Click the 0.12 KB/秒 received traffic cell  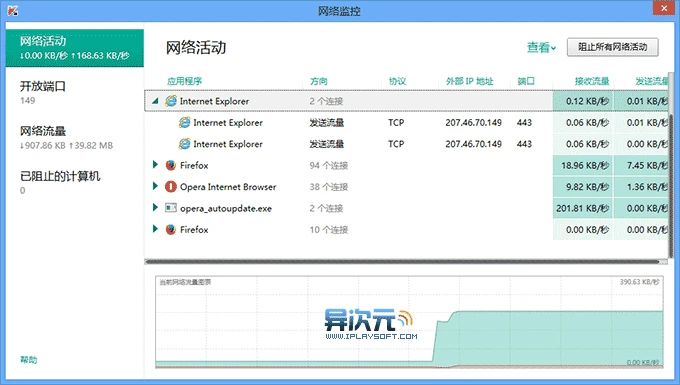(582, 101)
